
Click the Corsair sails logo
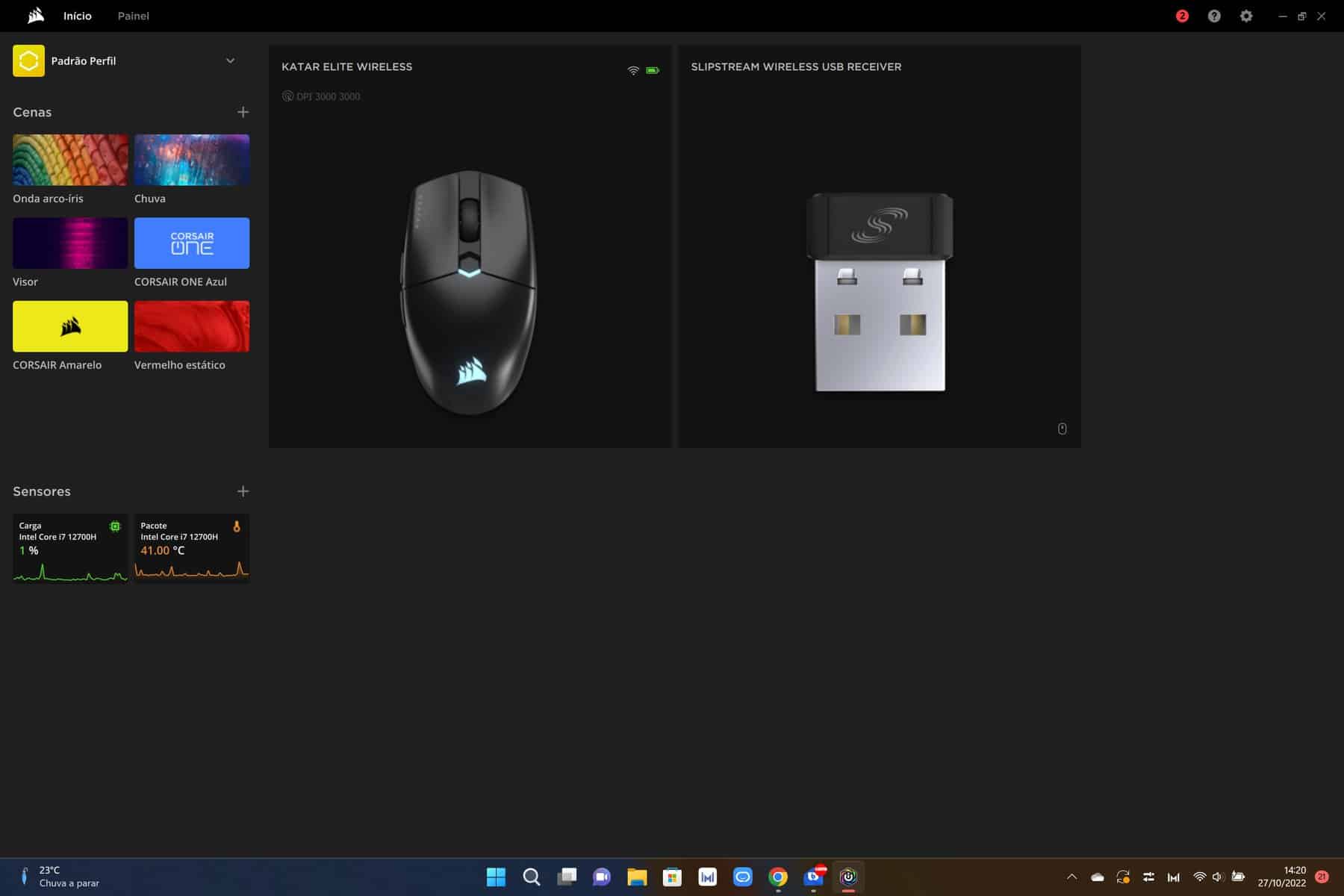tap(35, 16)
